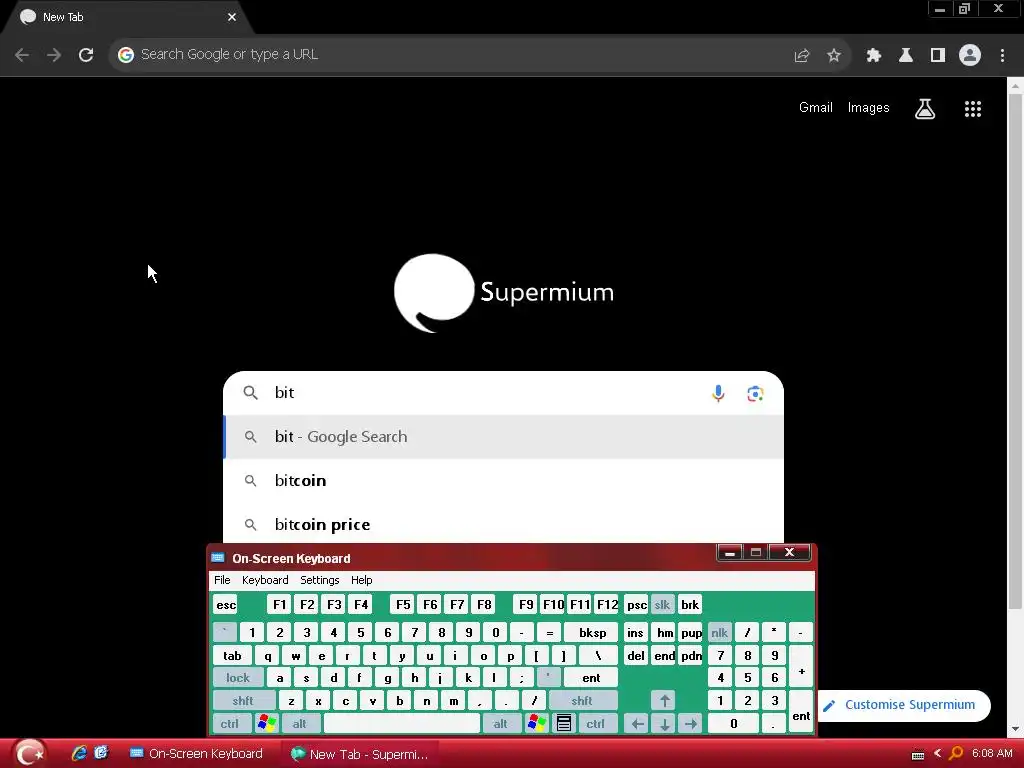Image resolution: width=1024 pixels, height=768 pixels.
Task: Open the Help menu in On-Screen Keyboard
Action: coord(361,580)
